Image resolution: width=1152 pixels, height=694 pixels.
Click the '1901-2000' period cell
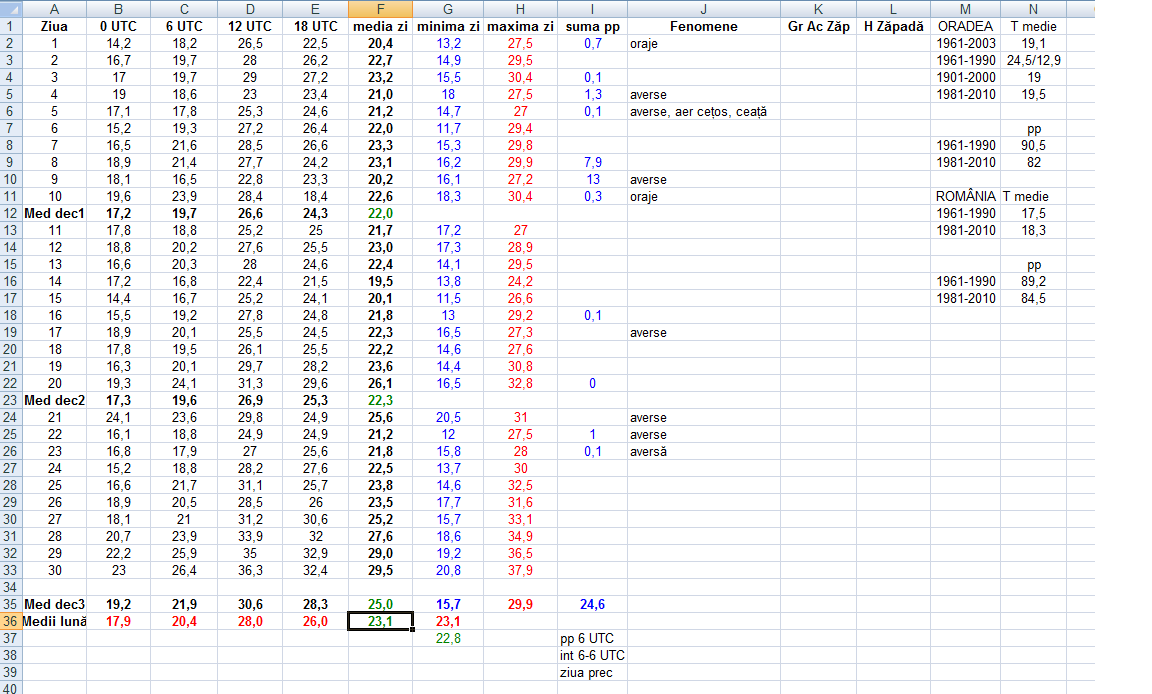point(965,77)
